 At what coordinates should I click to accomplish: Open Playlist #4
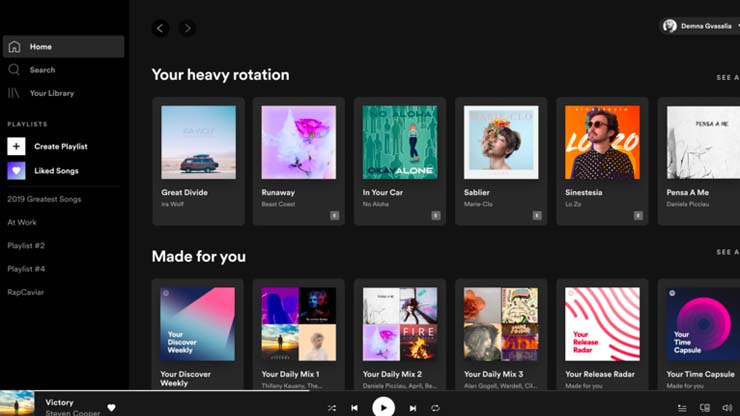26,269
